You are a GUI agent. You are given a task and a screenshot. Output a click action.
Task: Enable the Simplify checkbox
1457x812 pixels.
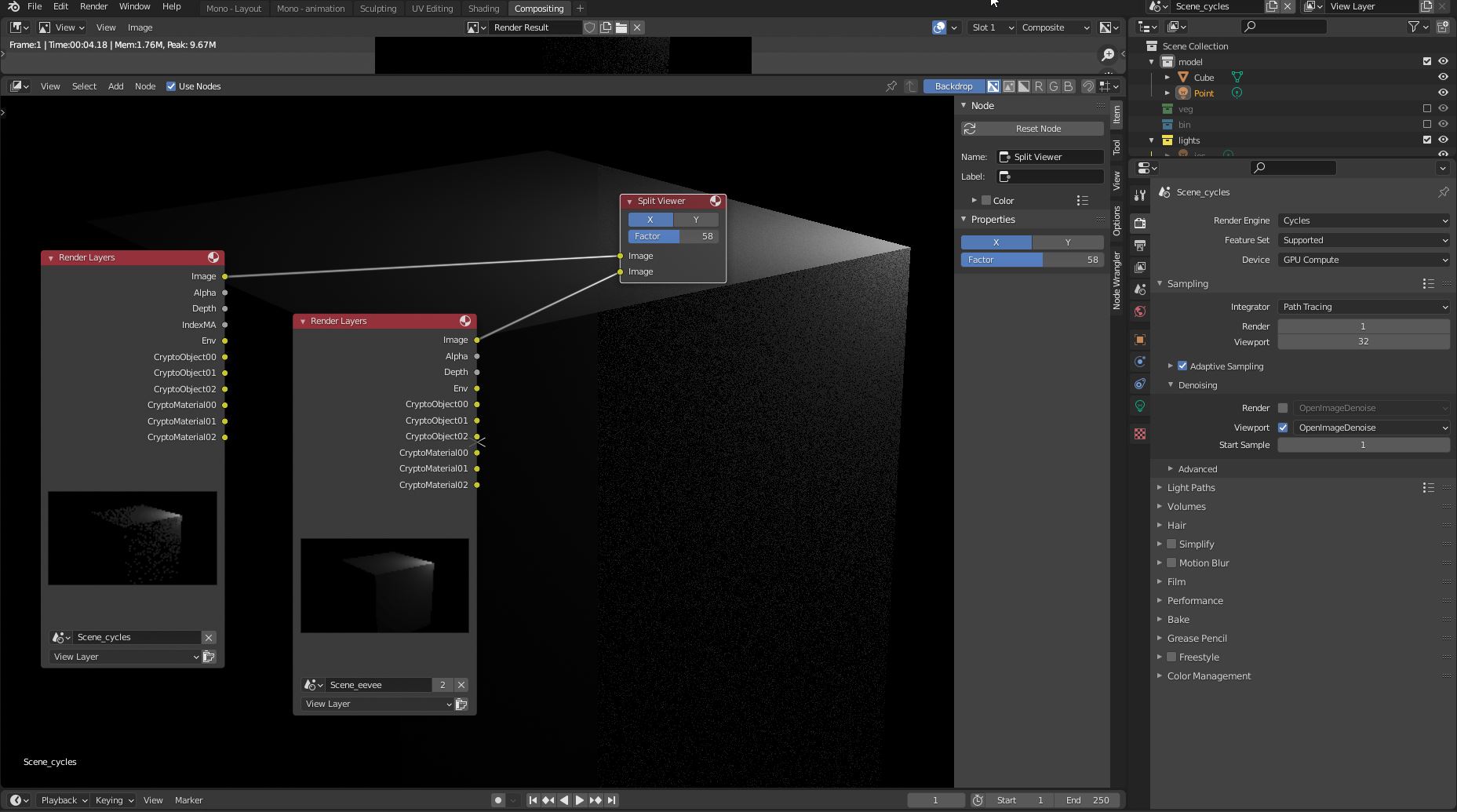[x=1171, y=544]
